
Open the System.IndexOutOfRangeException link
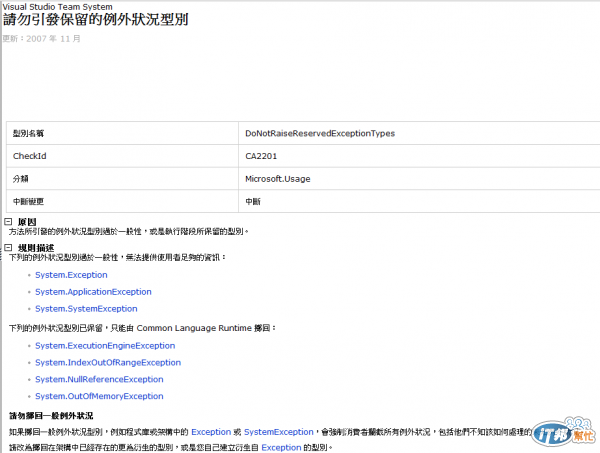[108, 362]
